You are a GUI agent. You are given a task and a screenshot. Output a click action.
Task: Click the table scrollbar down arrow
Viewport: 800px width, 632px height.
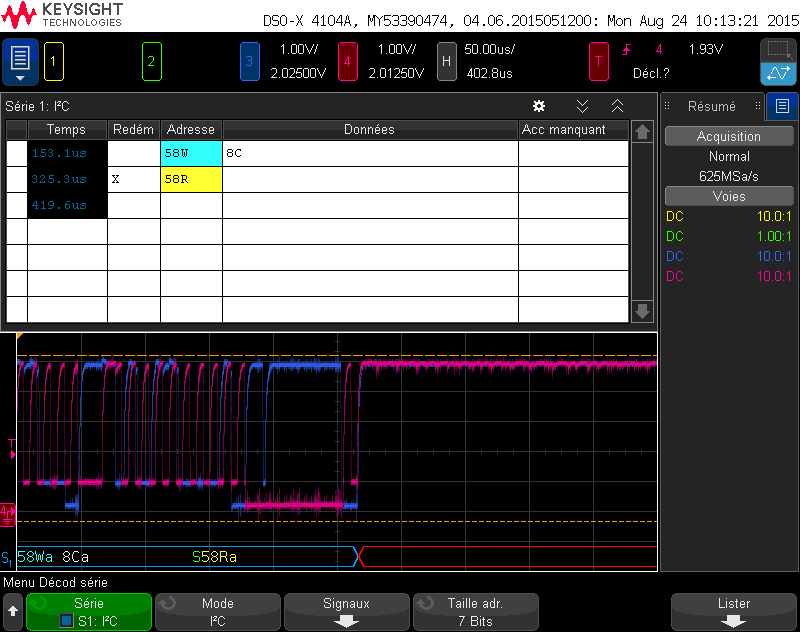tap(642, 313)
